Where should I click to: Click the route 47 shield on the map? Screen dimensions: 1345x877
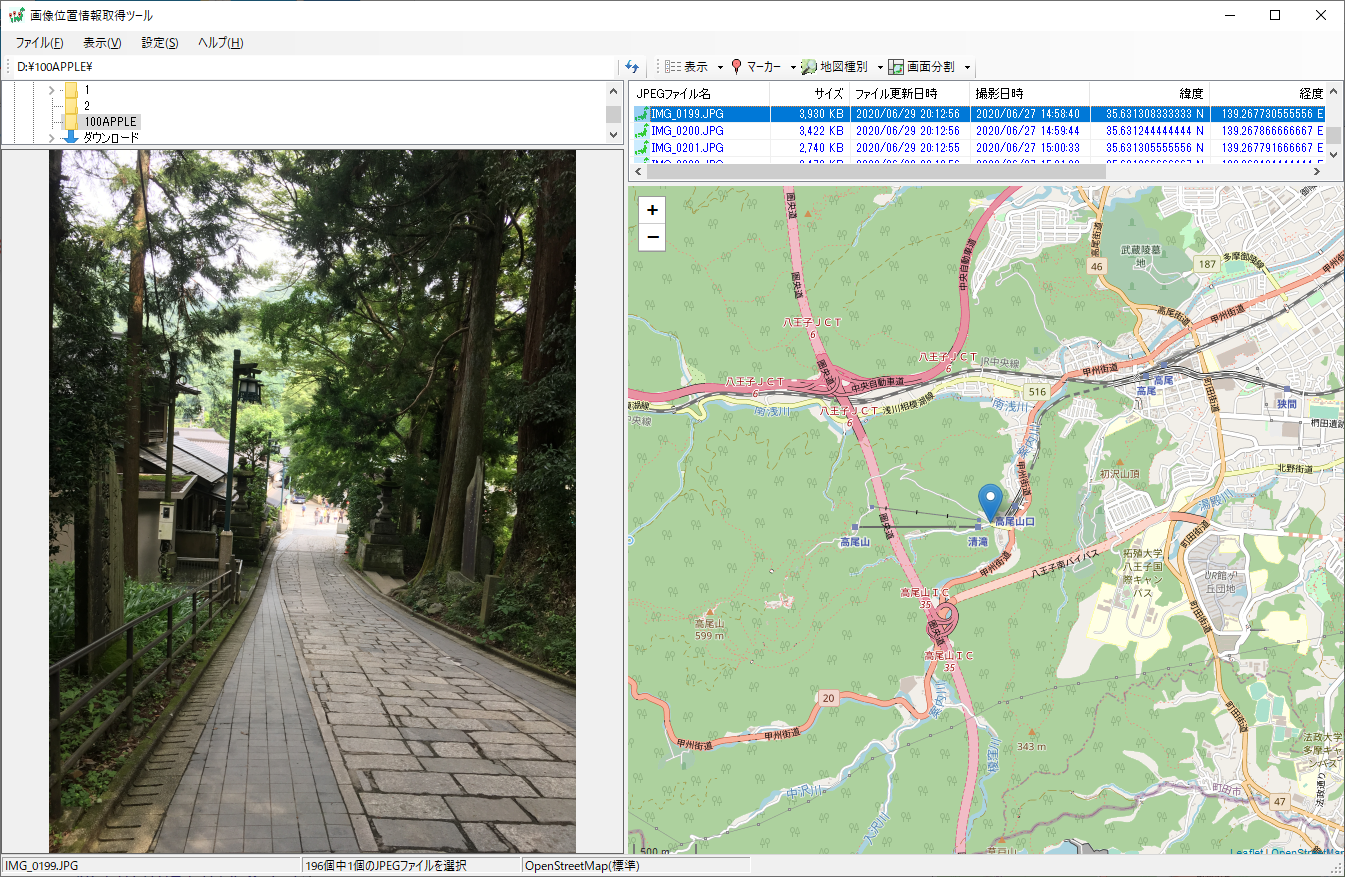[1279, 801]
